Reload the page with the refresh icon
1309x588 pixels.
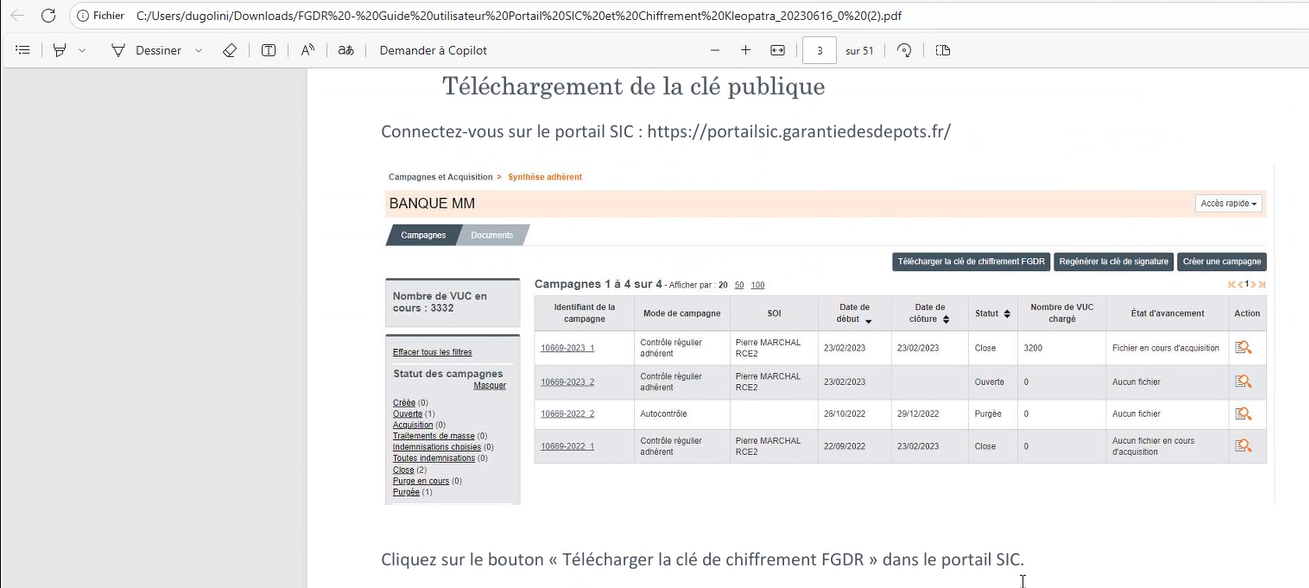click(48, 16)
